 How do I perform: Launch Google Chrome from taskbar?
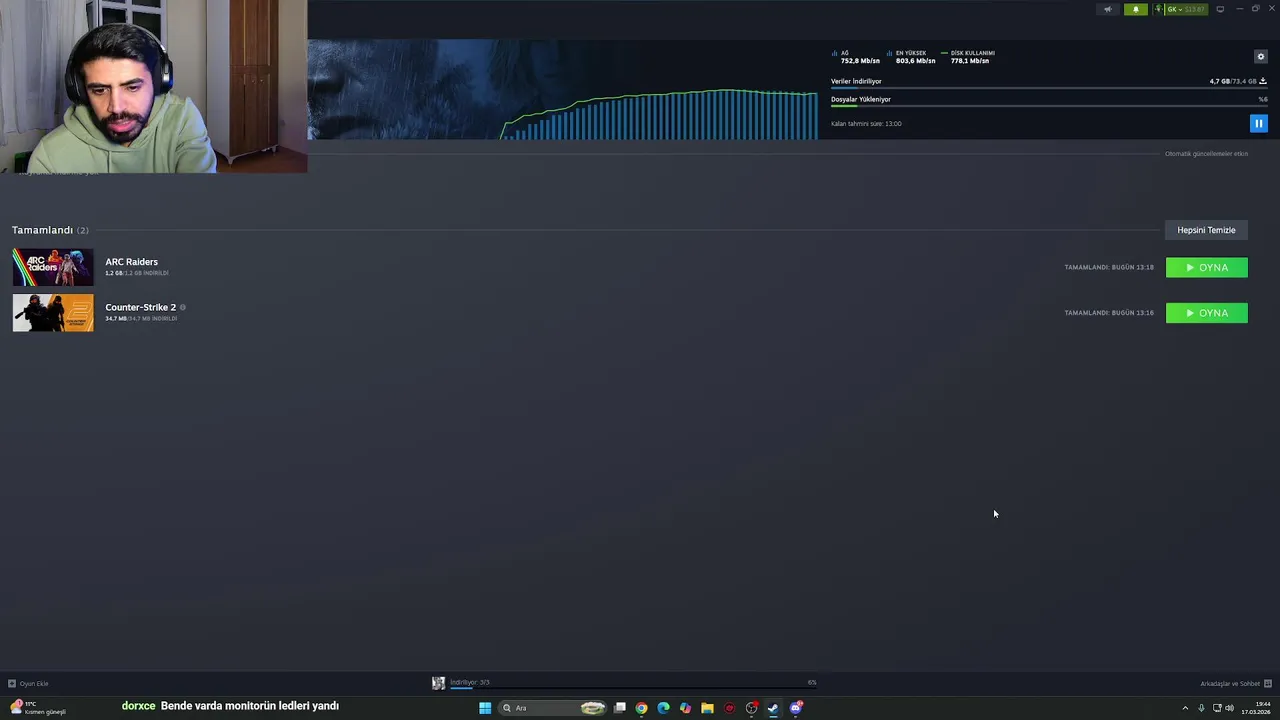pos(641,708)
